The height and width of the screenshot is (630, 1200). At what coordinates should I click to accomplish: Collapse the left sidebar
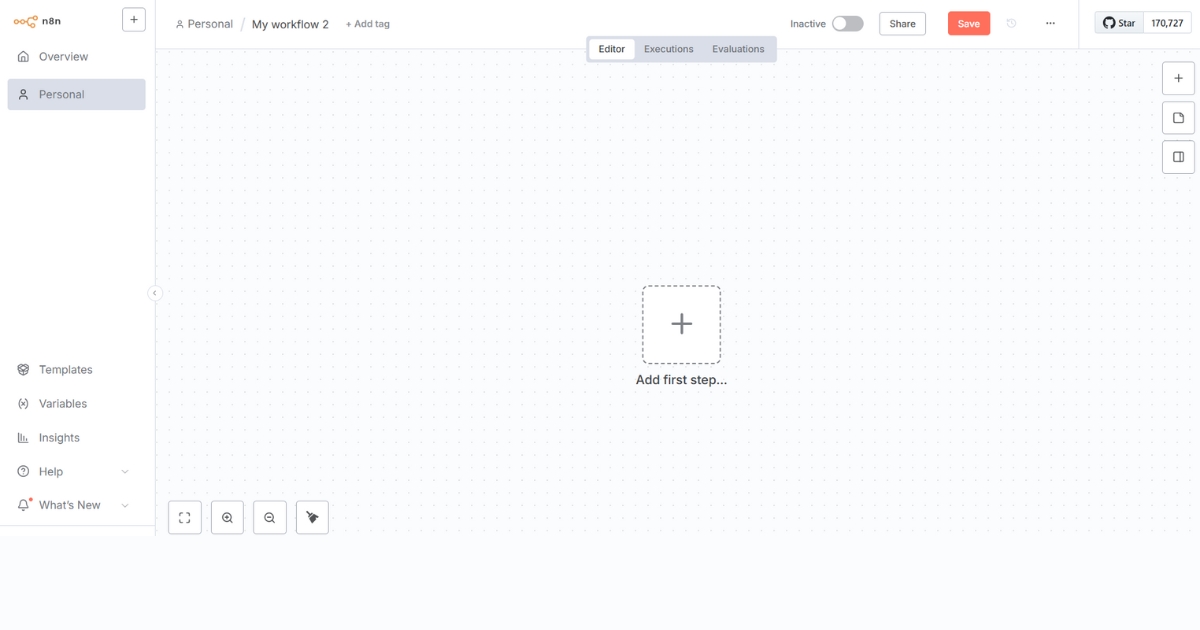155,293
